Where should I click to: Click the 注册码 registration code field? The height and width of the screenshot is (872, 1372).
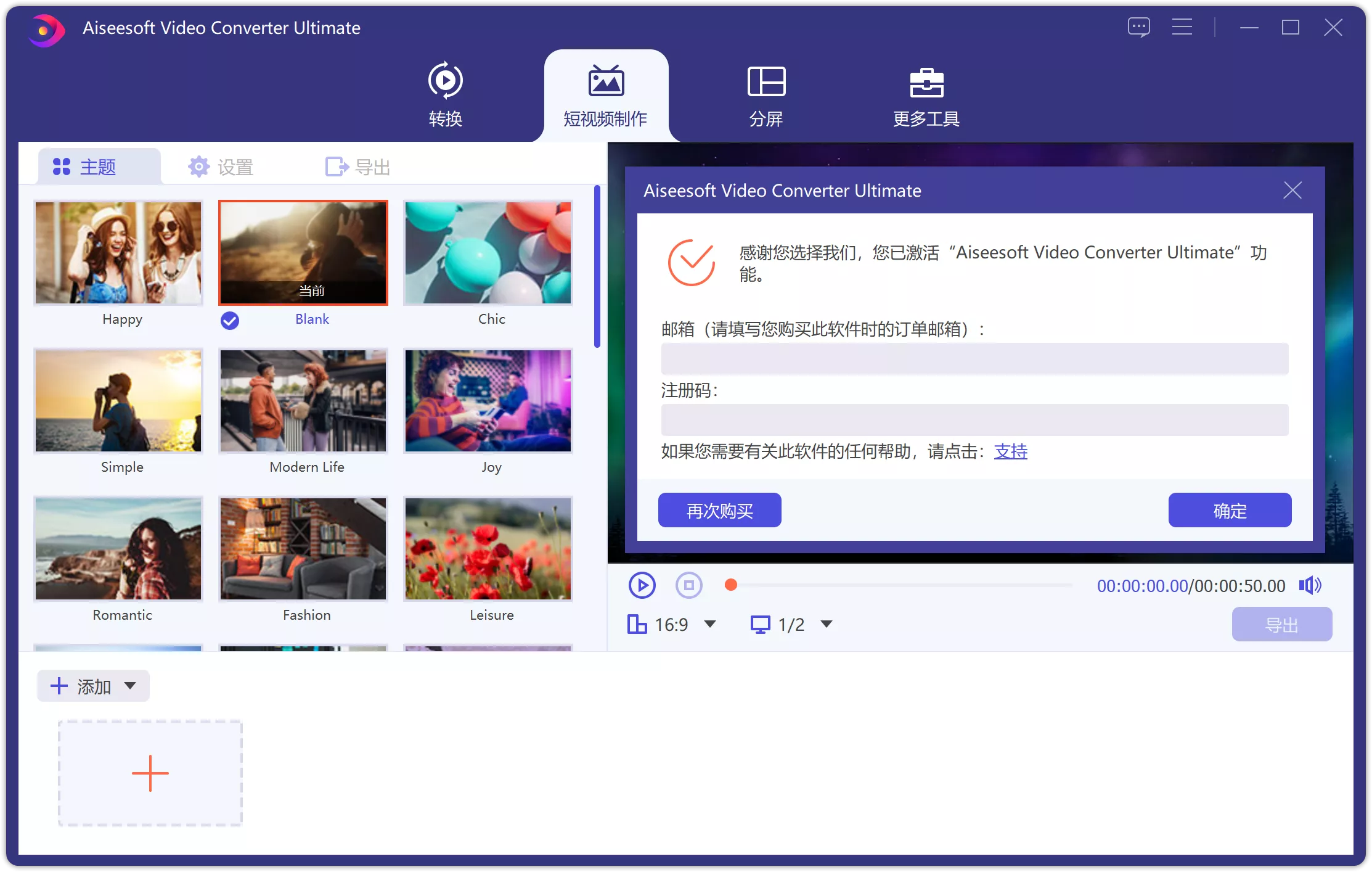coord(974,419)
